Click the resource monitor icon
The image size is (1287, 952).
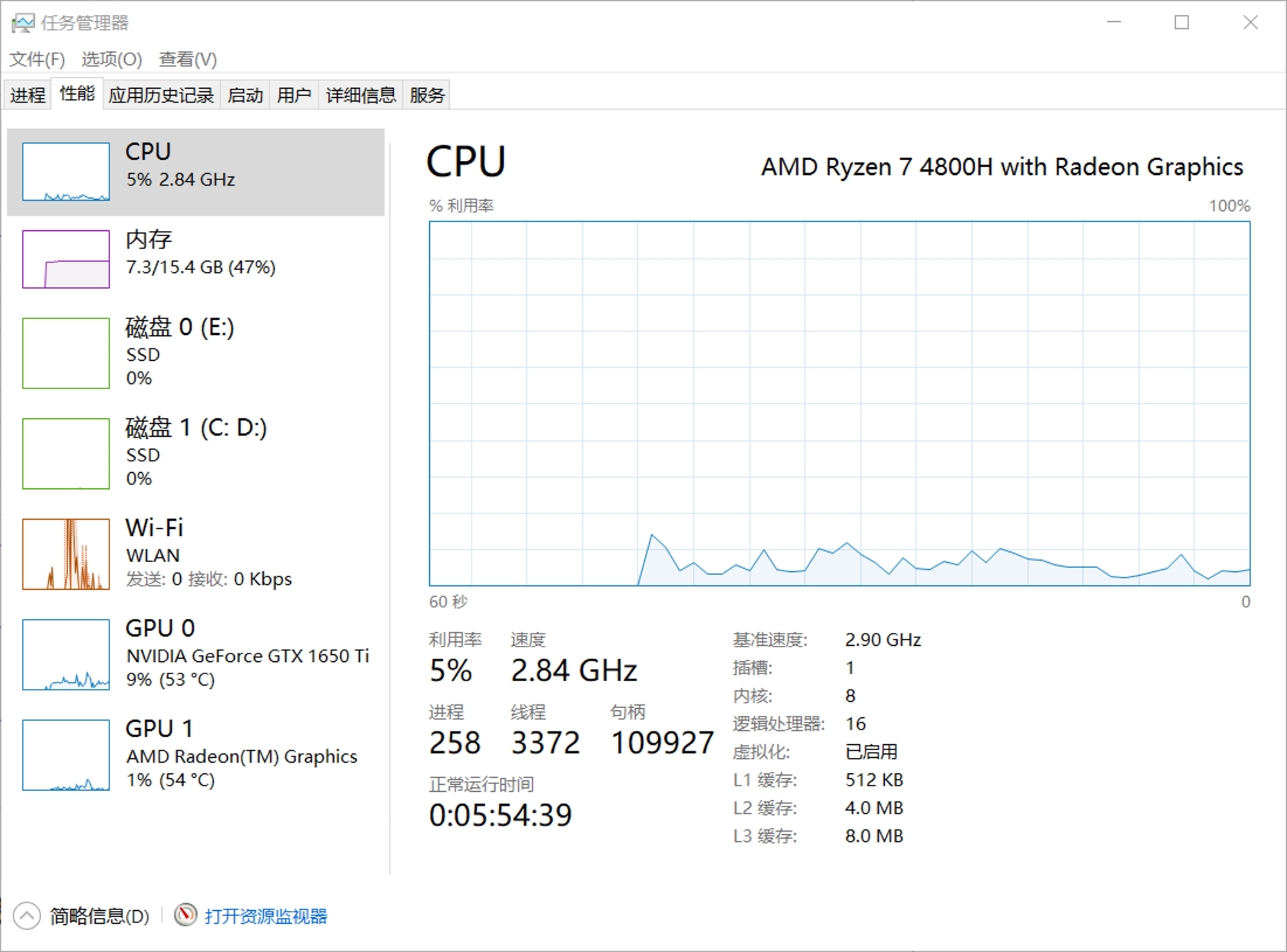[185, 915]
